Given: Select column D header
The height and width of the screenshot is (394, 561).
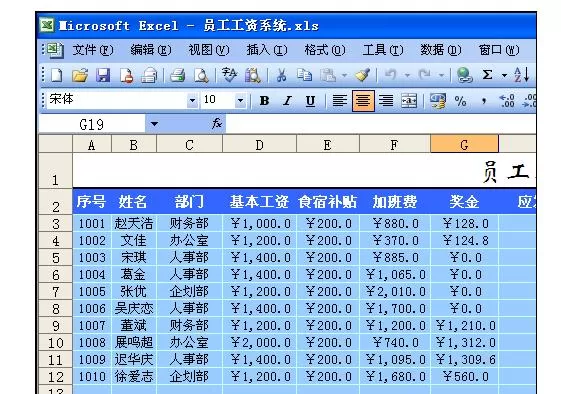Looking at the screenshot, I should 259,144.
